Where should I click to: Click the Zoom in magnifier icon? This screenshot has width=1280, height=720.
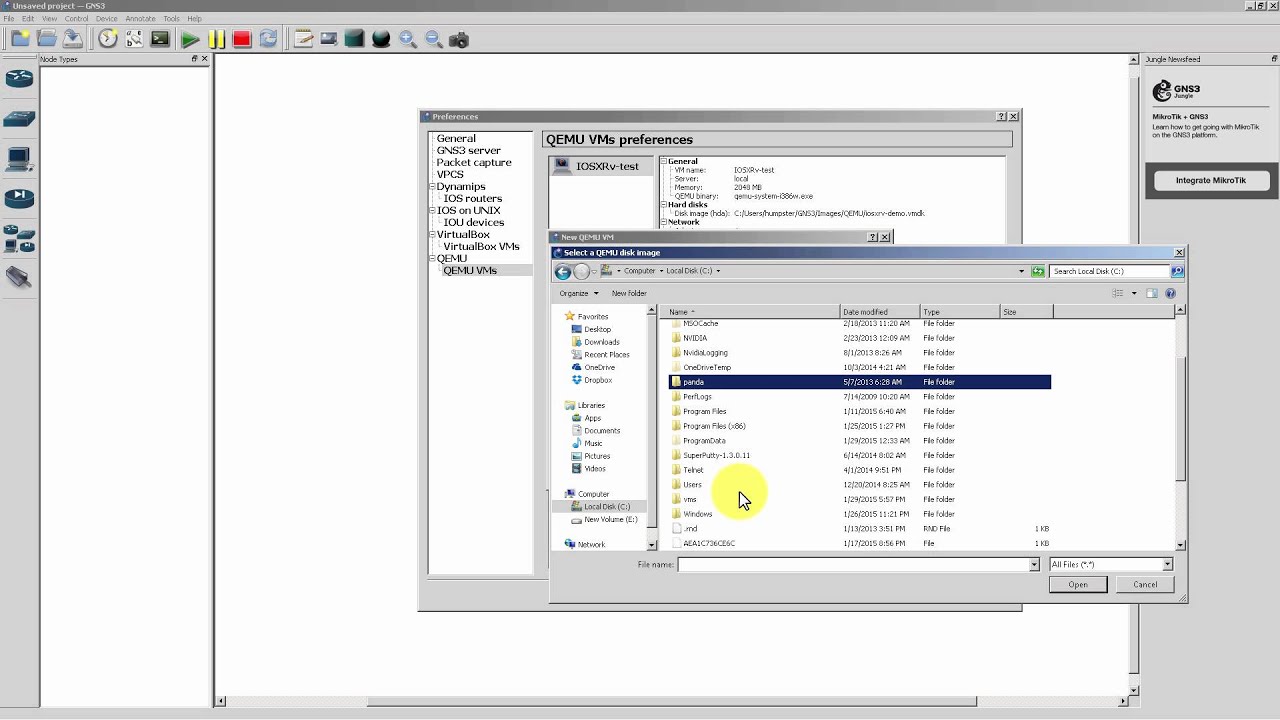click(407, 39)
